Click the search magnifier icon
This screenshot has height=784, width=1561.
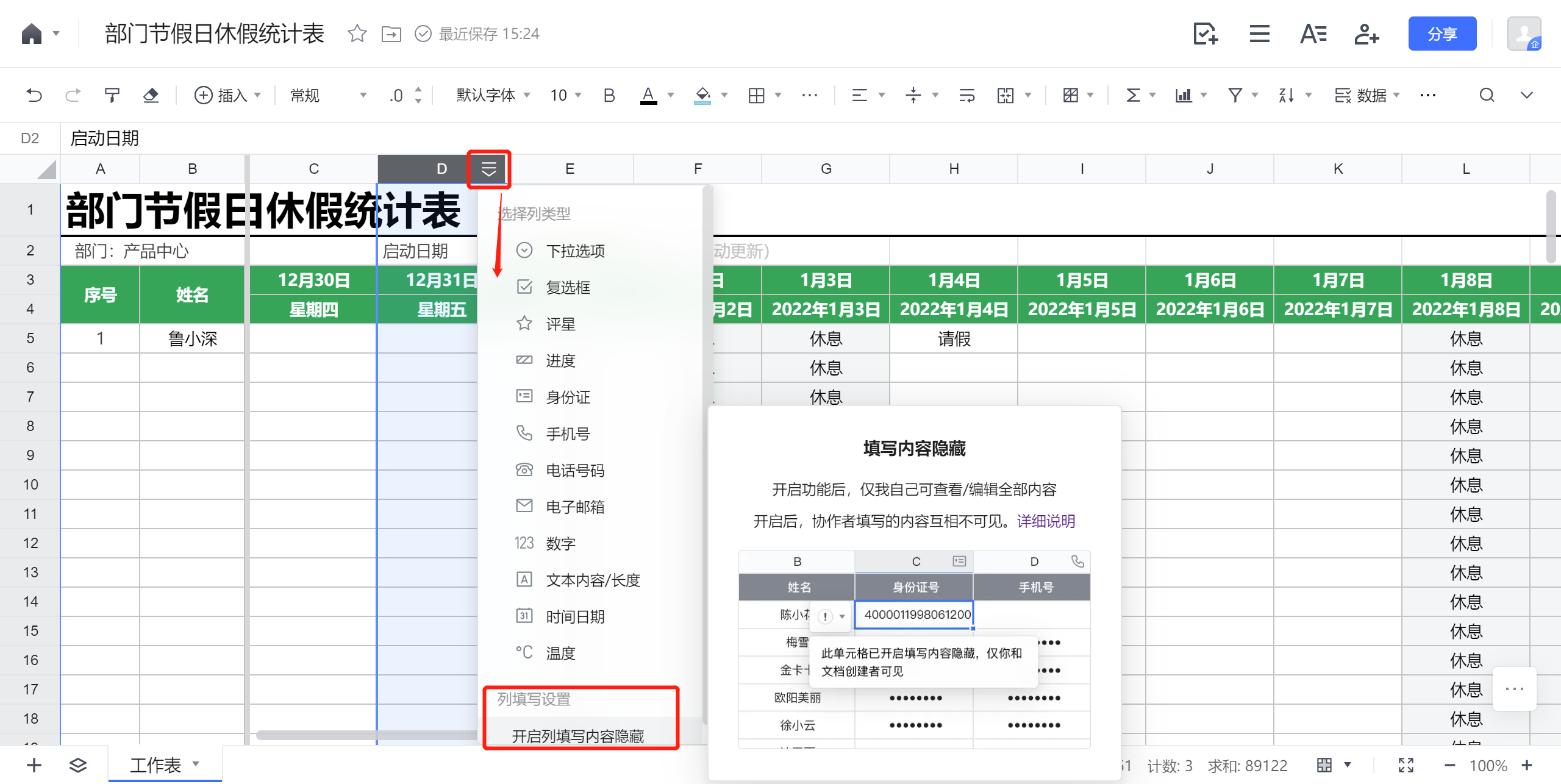tap(1487, 95)
